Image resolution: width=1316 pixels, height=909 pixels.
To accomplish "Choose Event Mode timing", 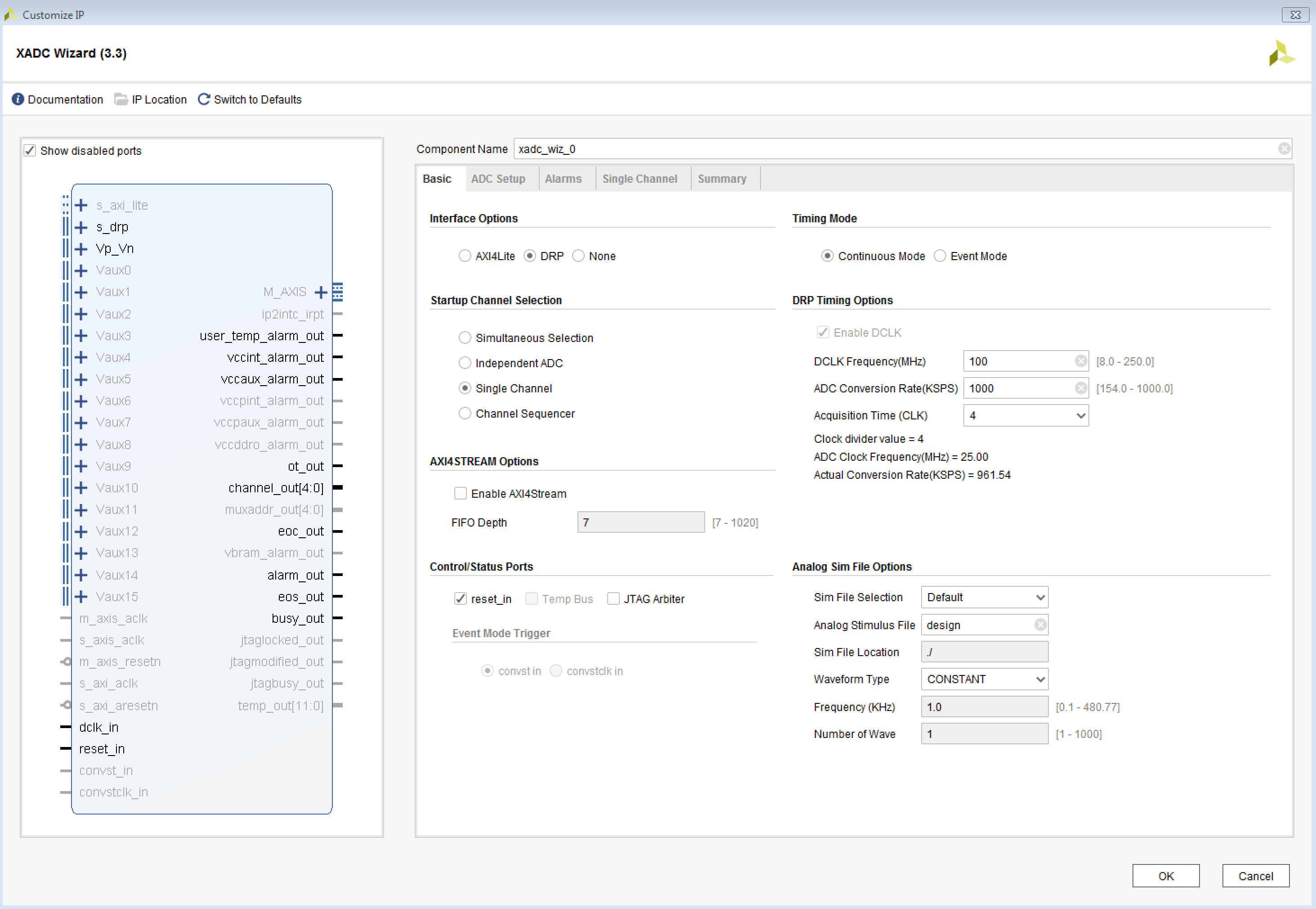I will pos(940,256).
